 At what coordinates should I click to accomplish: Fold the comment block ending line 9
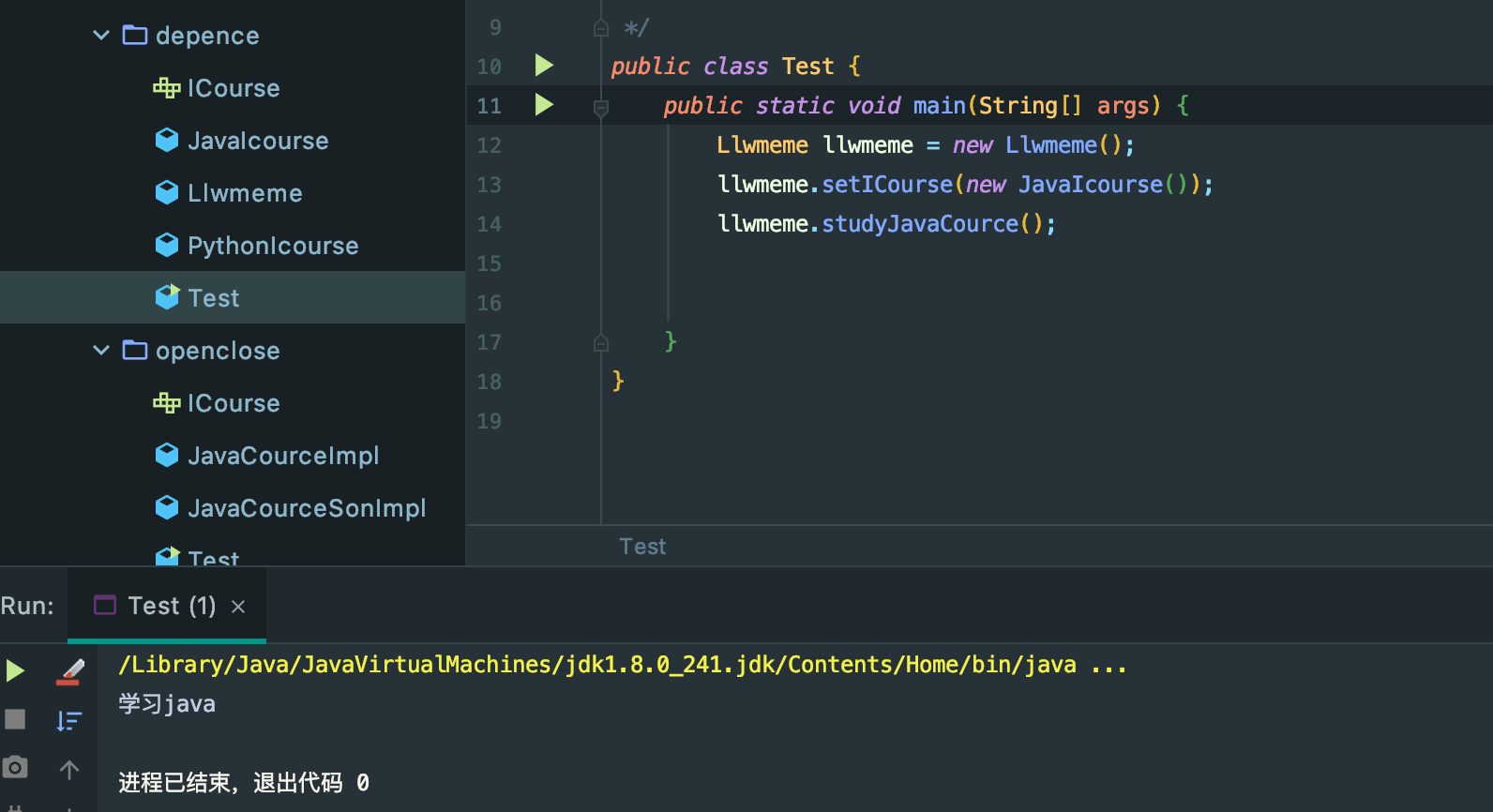(601, 29)
